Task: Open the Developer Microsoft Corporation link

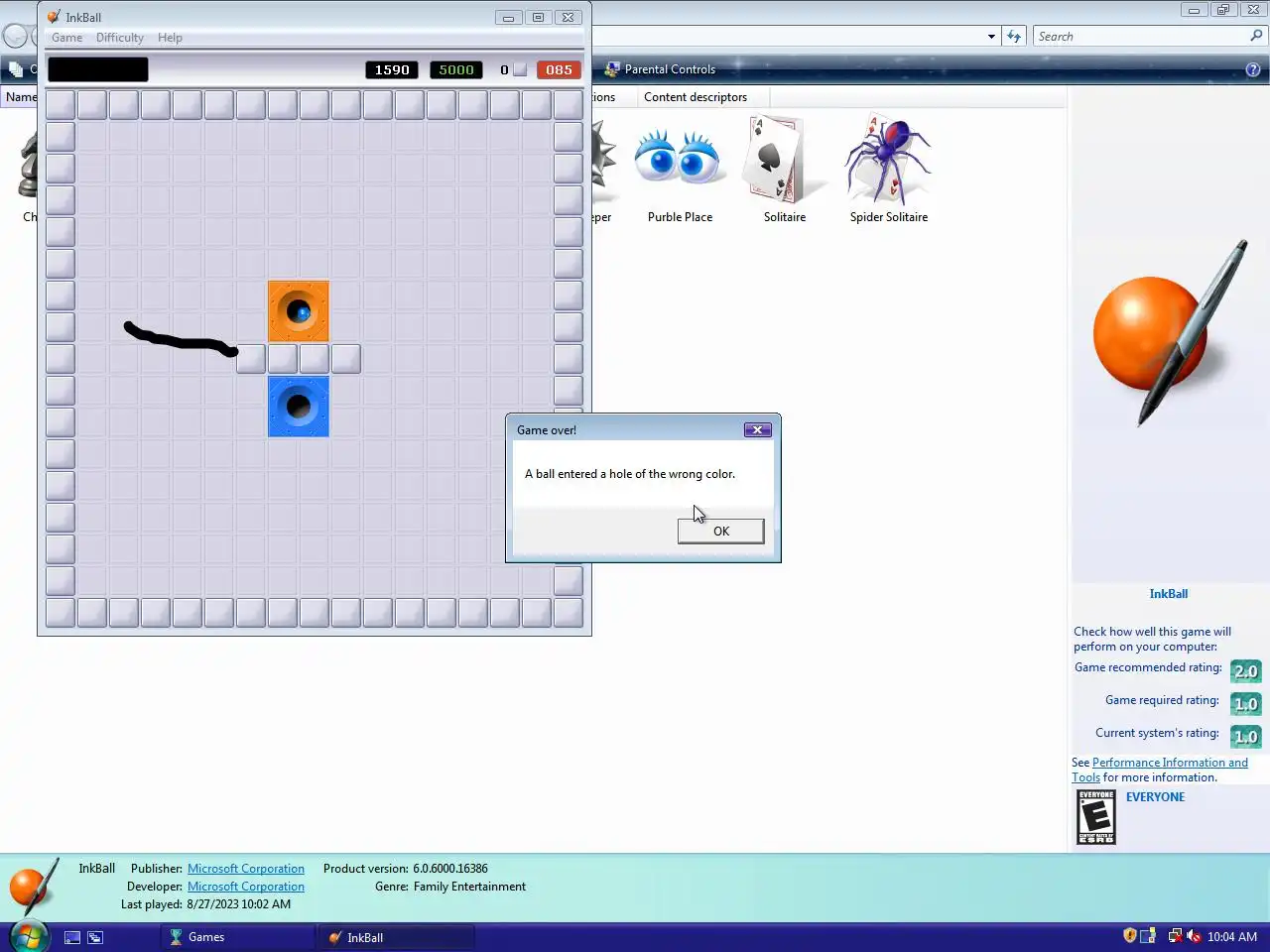Action: click(x=246, y=887)
